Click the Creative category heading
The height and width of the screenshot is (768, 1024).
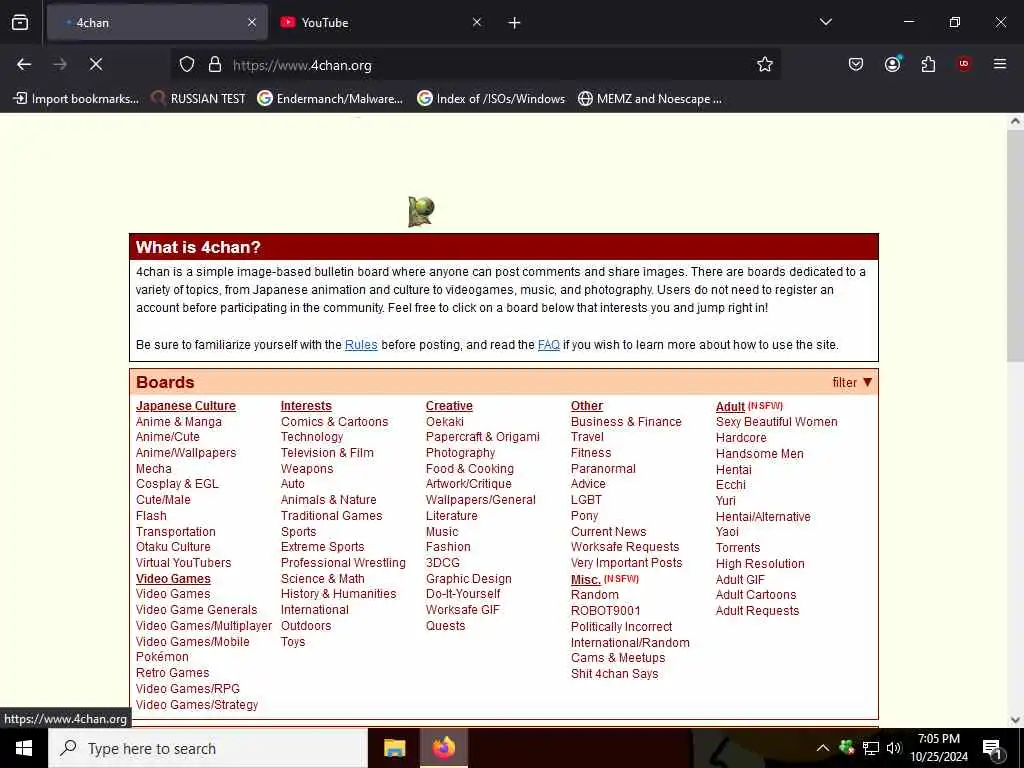tap(449, 406)
